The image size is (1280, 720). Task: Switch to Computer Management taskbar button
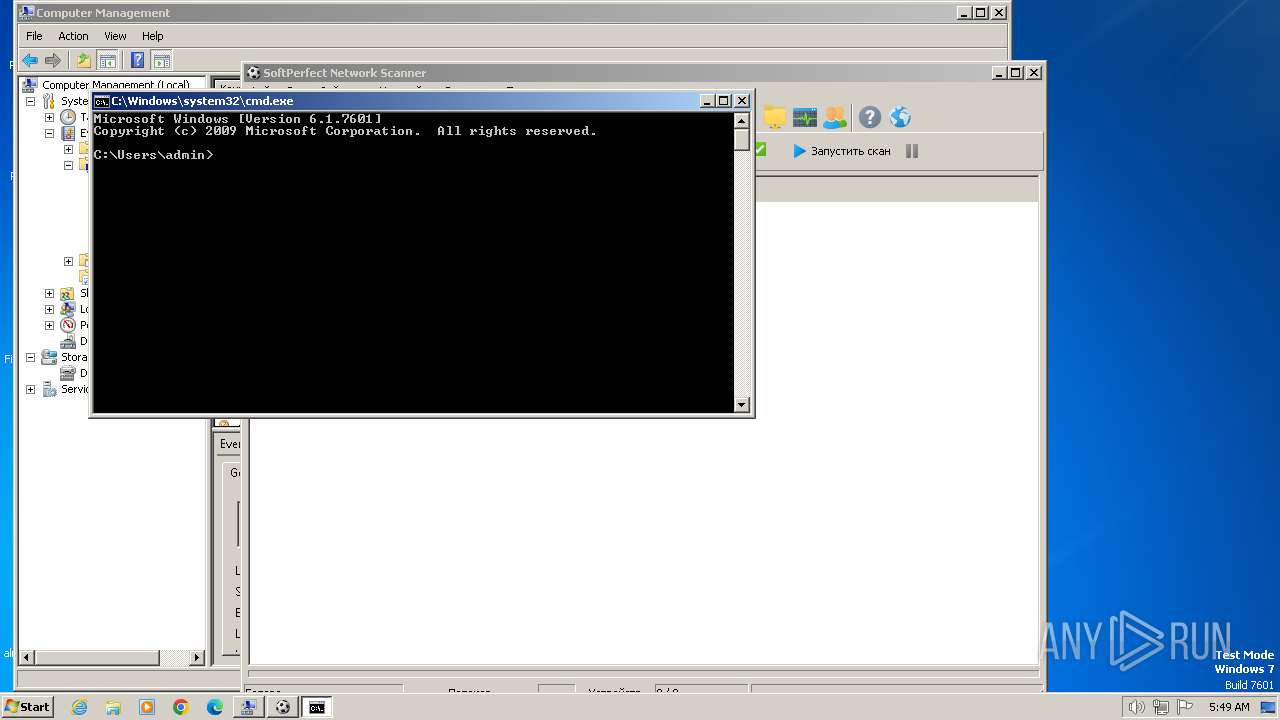[x=249, y=707]
